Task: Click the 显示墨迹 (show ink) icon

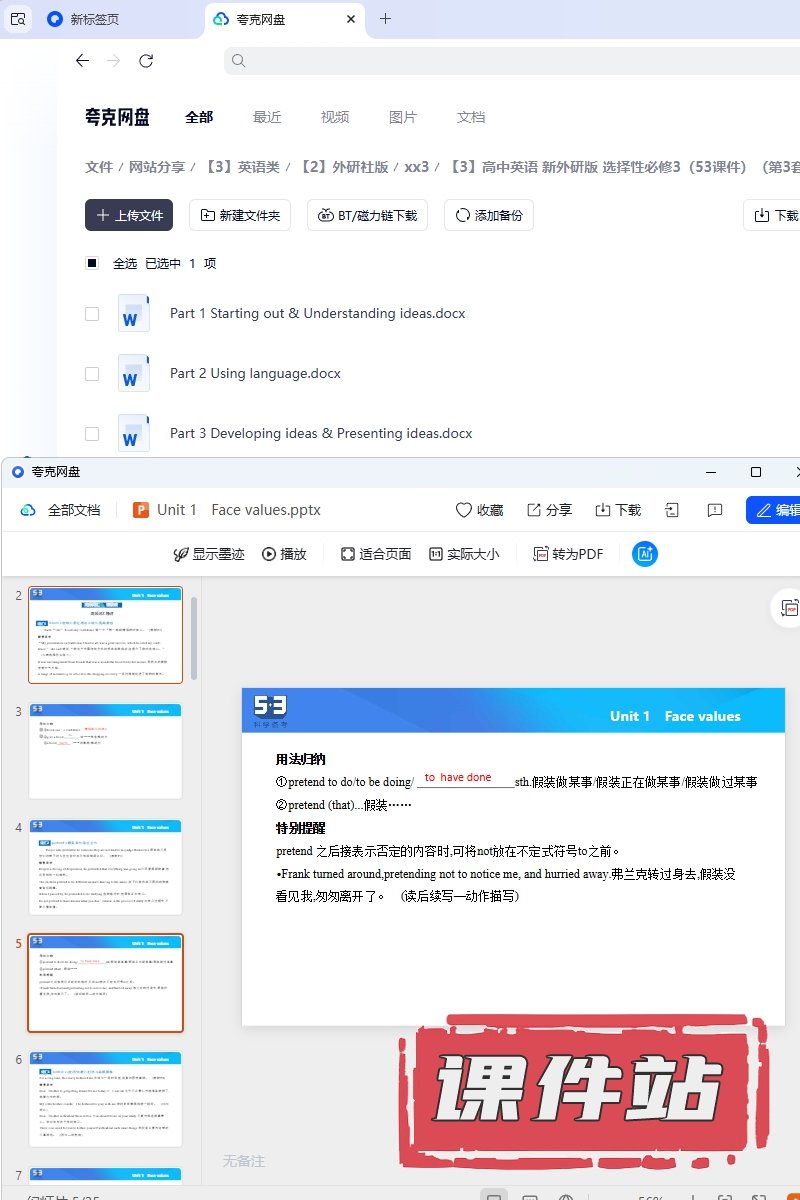Action: tap(181, 554)
